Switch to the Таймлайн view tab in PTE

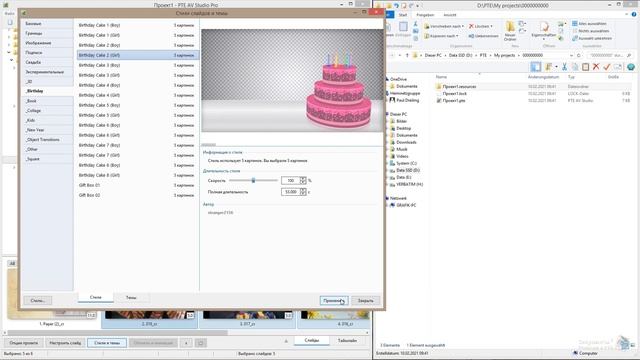coord(347,340)
